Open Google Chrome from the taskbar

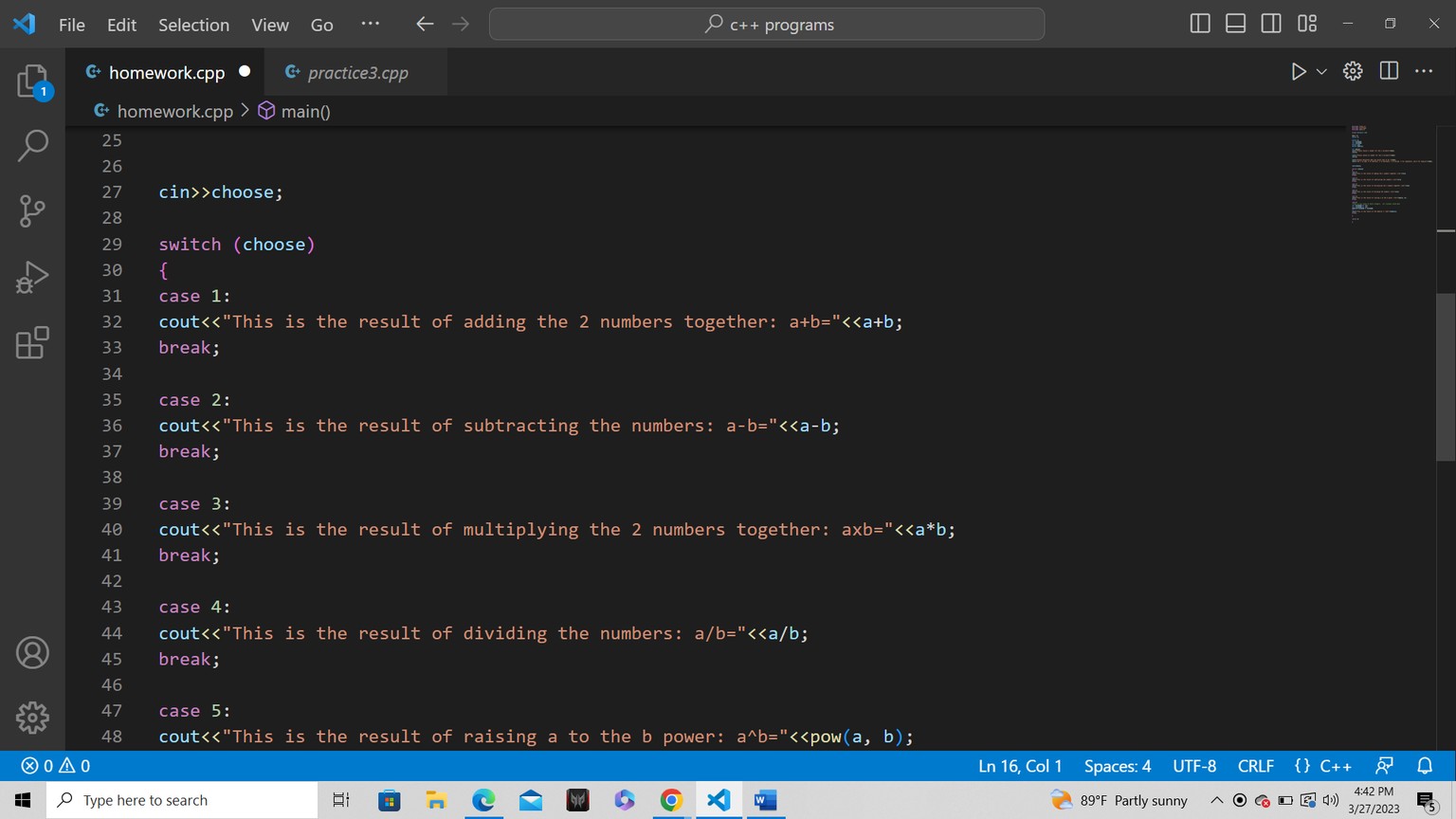point(671,800)
